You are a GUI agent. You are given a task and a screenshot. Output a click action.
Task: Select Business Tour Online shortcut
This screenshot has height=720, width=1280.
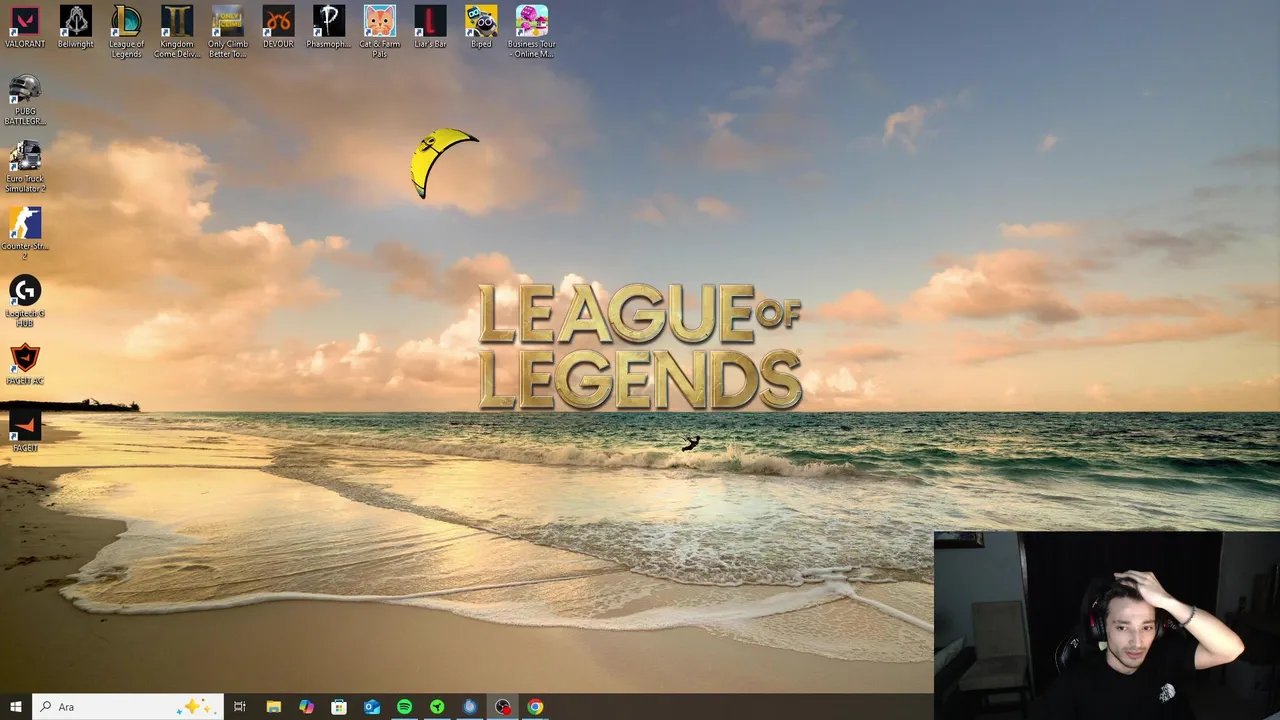531,32
